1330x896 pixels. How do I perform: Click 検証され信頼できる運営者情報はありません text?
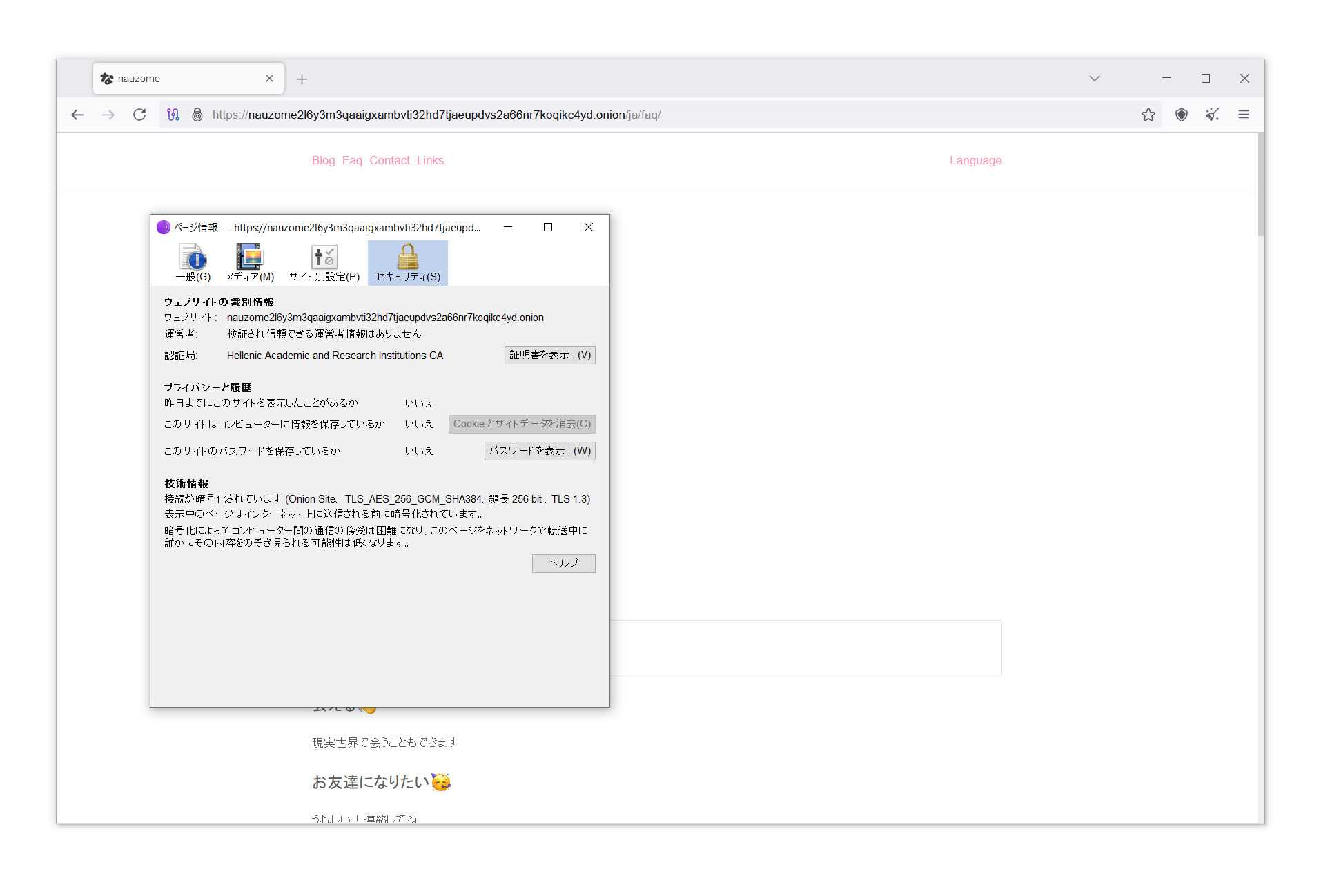click(324, 334)
